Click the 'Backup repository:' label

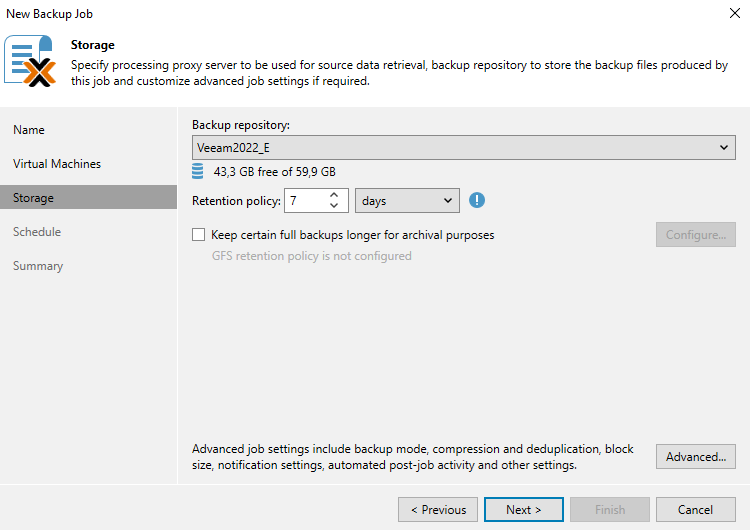click(x=241, y=125)
